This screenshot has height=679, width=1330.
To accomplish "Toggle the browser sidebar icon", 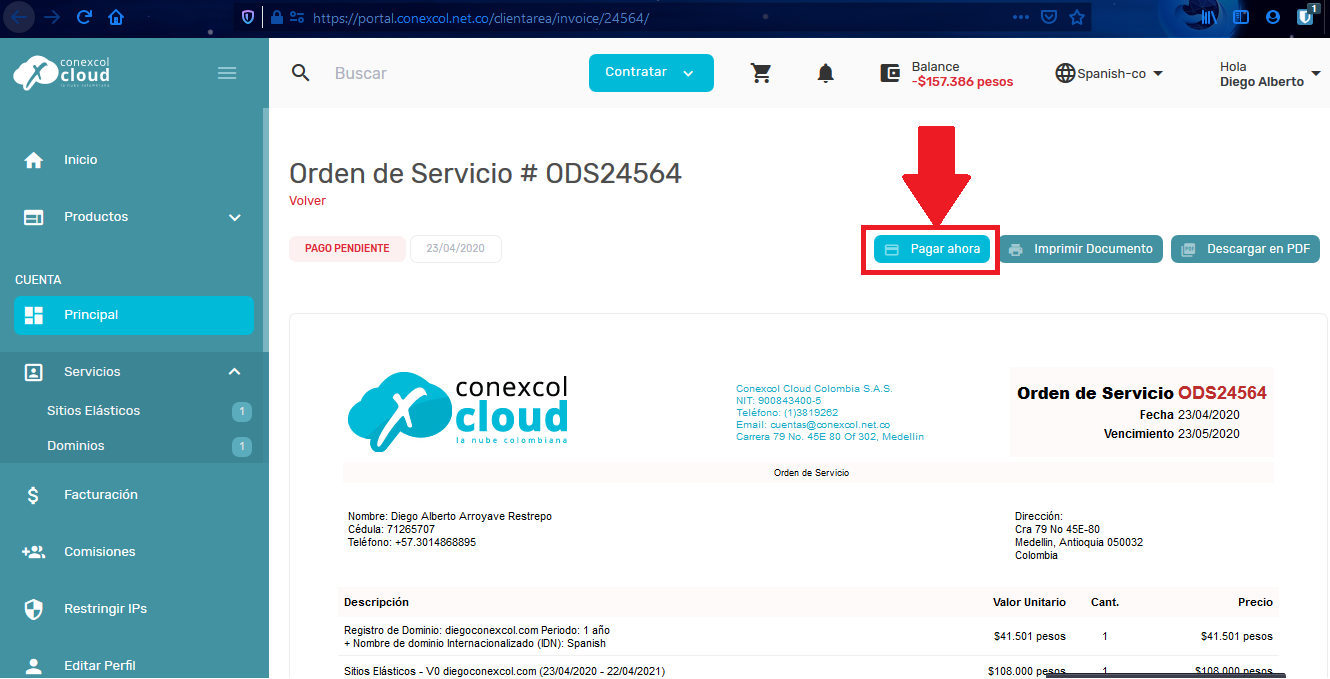I will click(x=1241, y=17).
